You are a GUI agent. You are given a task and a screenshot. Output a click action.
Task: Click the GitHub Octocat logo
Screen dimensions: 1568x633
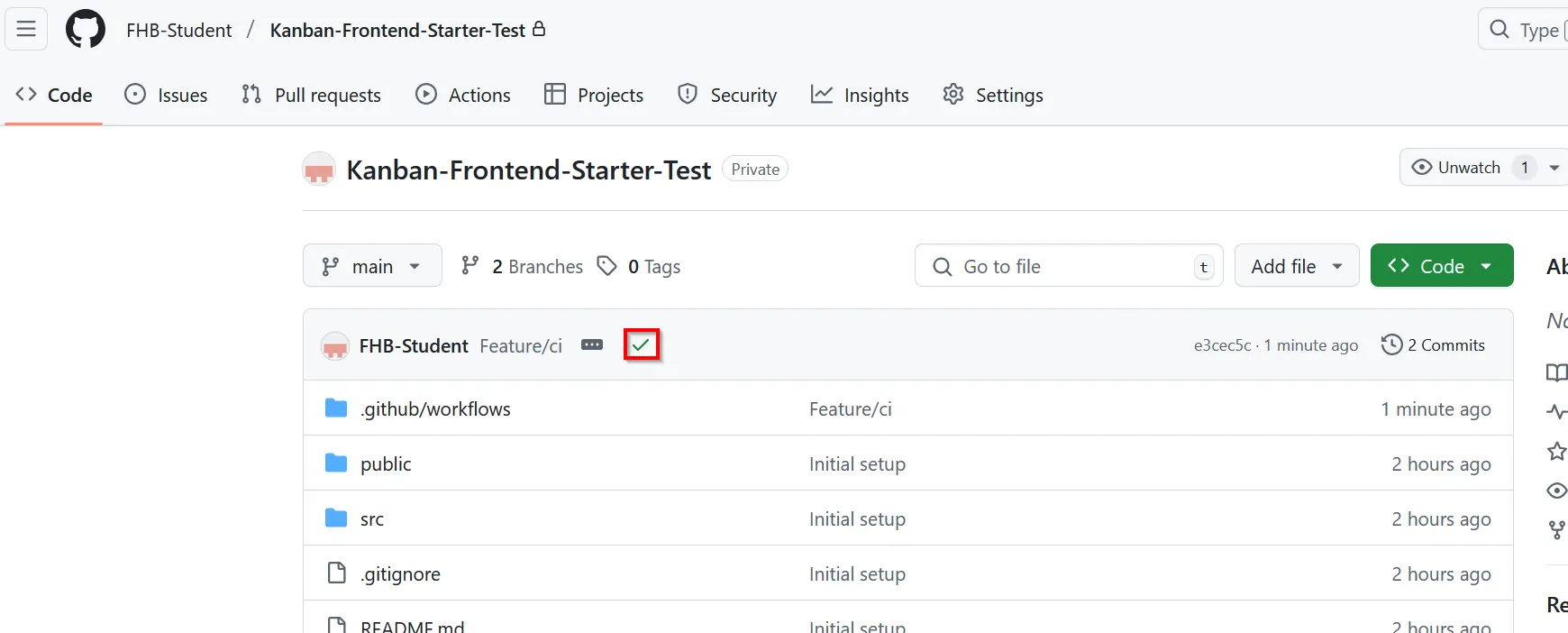tap(86, 30)
